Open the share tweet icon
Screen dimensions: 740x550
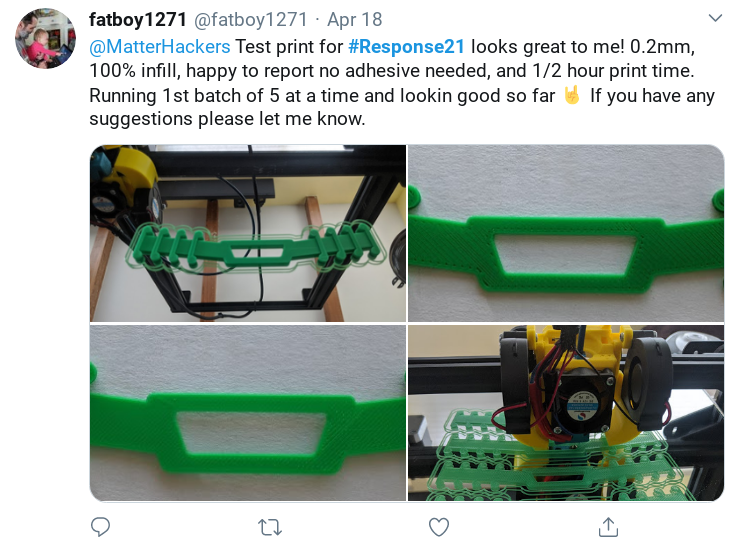(608, 527)
